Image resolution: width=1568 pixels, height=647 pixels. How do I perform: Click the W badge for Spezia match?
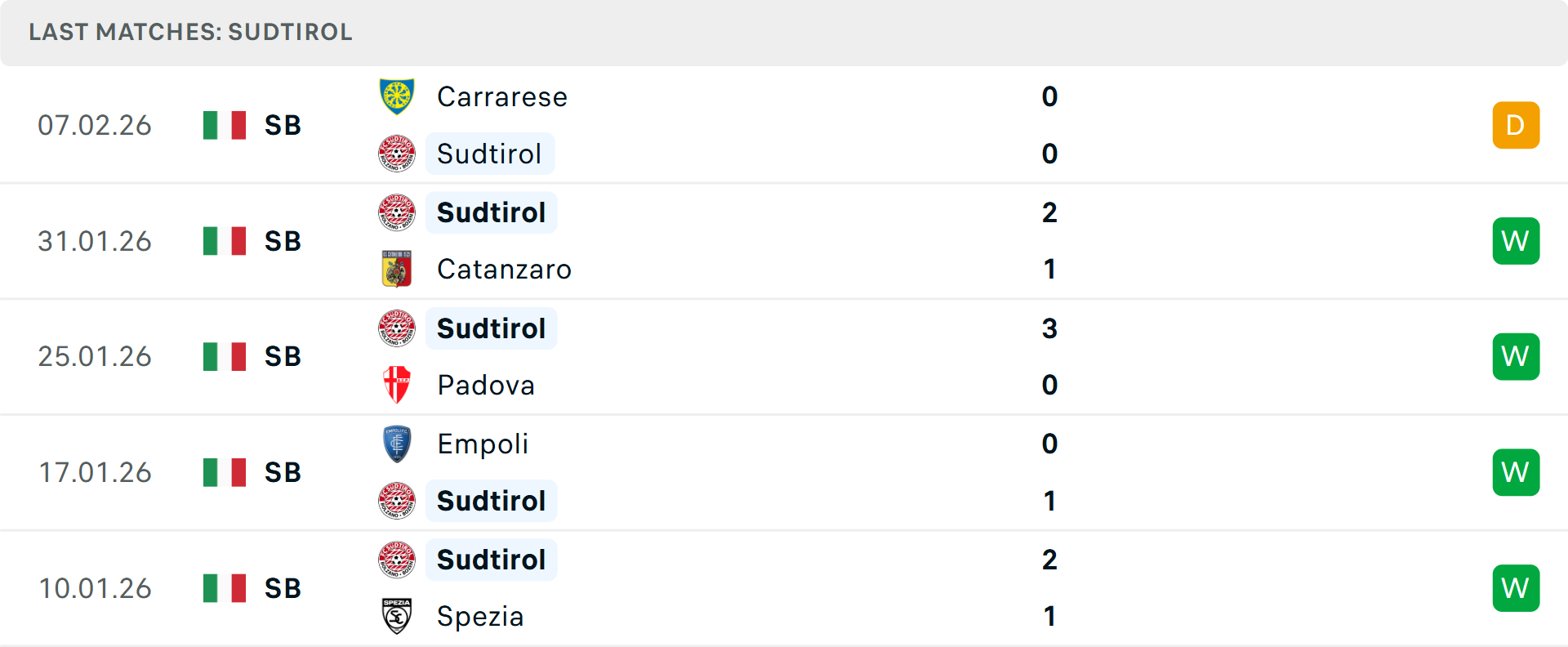1516,588
